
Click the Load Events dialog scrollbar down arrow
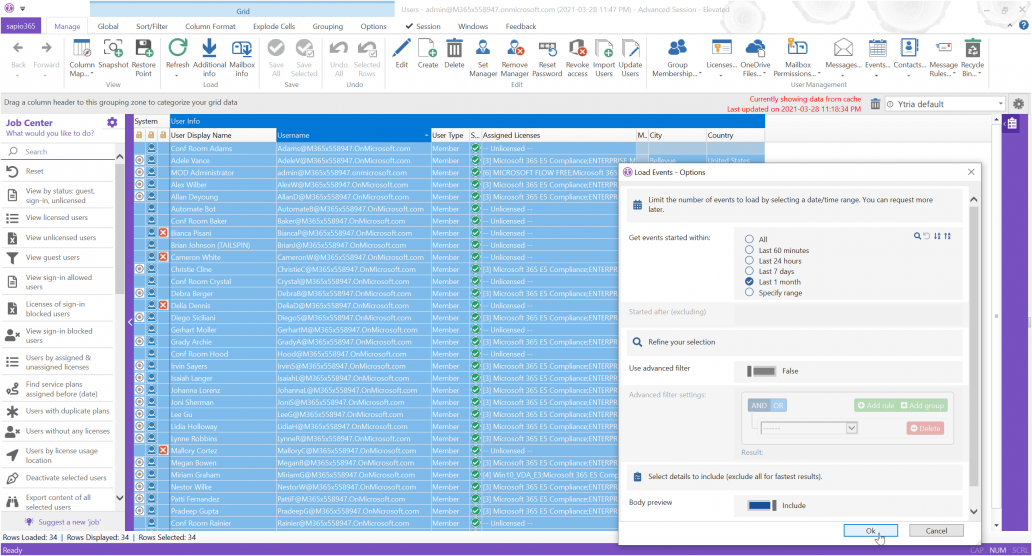tap(973, 512)
